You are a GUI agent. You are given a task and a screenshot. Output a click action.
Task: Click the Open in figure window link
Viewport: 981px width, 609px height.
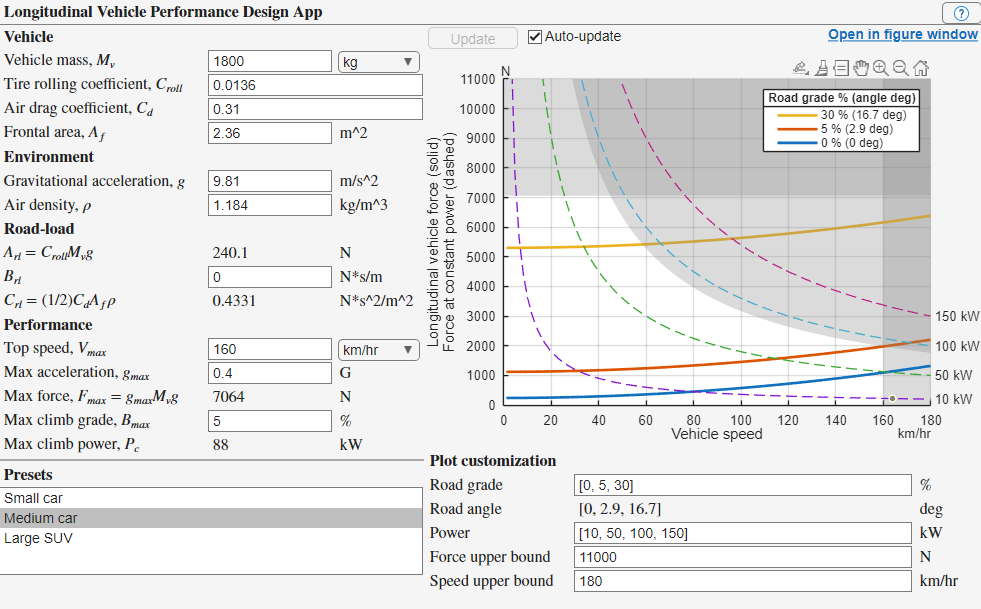click(902, 34)
